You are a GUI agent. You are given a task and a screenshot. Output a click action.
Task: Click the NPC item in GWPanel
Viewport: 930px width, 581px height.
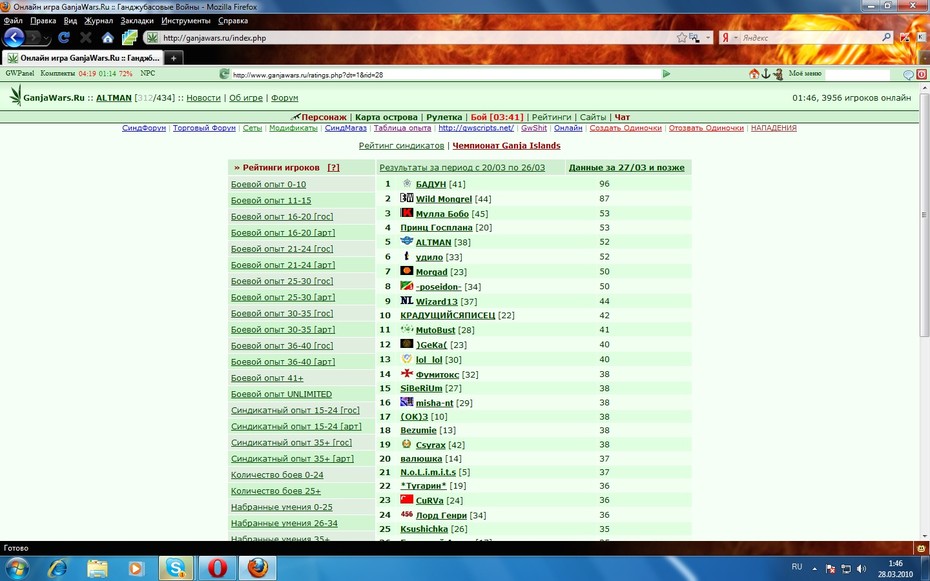[148, 74]
